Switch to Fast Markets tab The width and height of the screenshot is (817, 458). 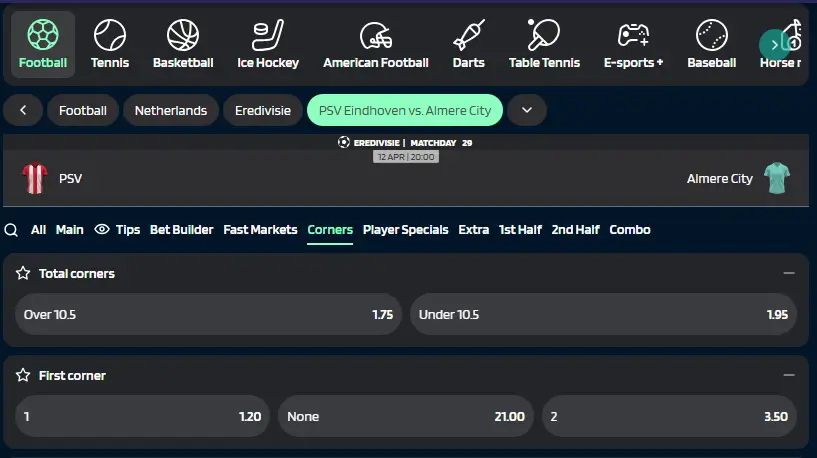point(260,230)
